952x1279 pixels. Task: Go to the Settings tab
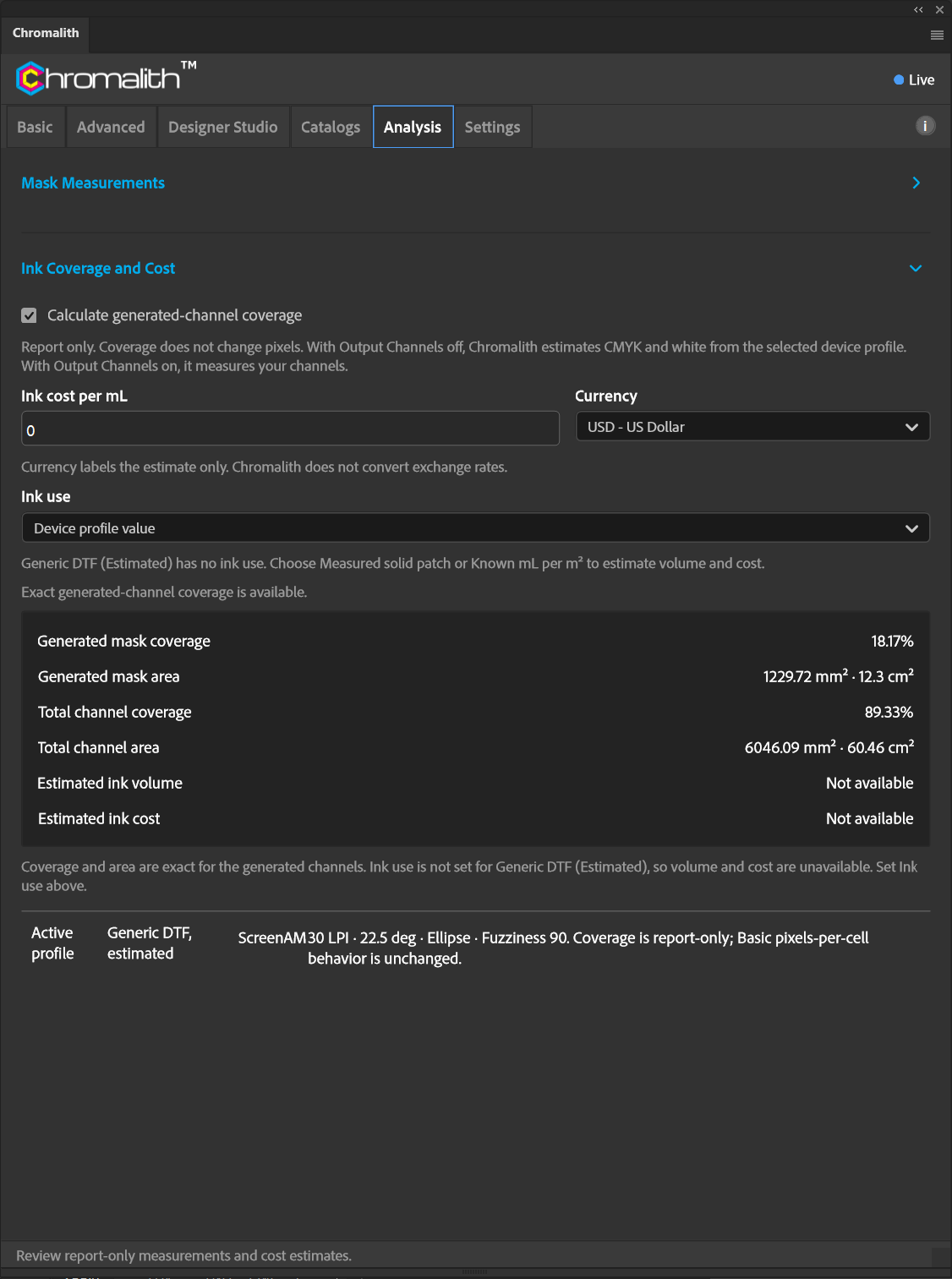tap(492, 127)
